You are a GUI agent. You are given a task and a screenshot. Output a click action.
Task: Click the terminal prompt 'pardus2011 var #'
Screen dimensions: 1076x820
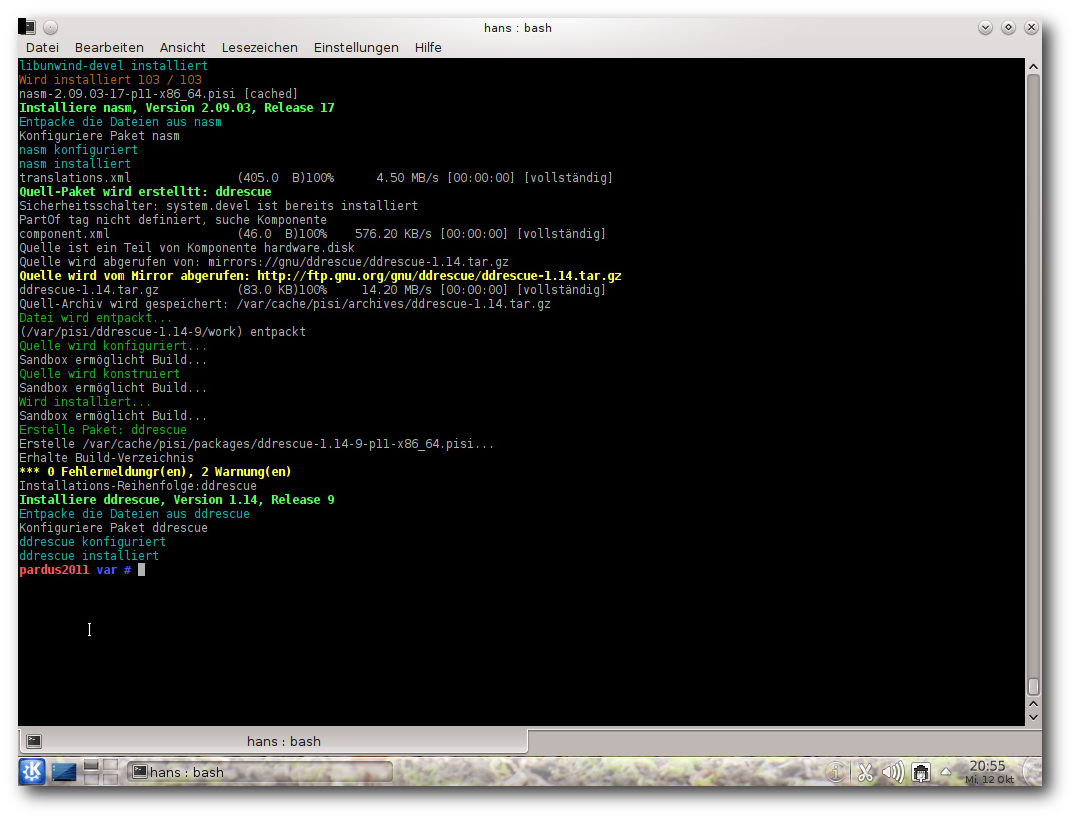[75, 570]
